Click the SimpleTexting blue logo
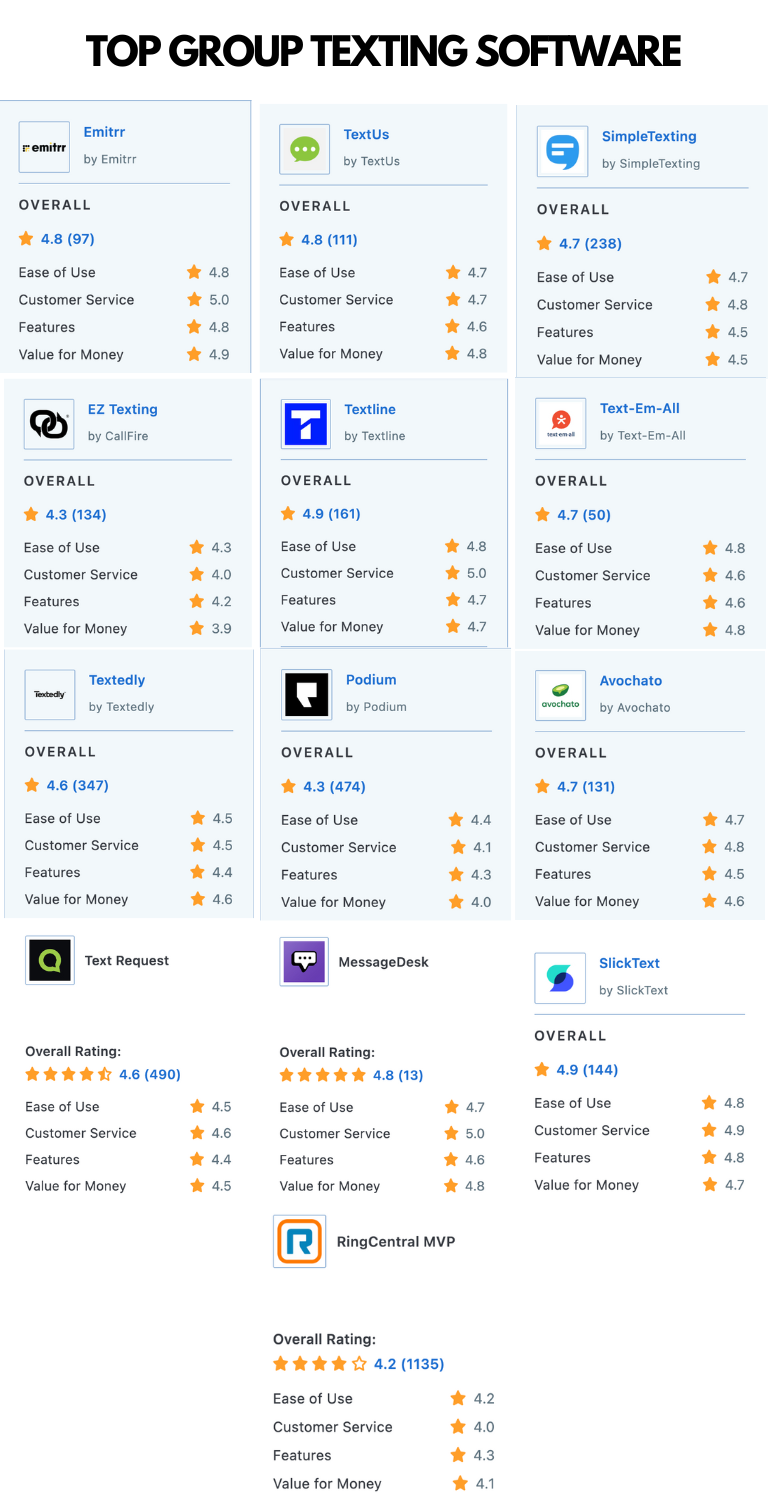This screenshot has width=768, height=1500. pos(562,151)
